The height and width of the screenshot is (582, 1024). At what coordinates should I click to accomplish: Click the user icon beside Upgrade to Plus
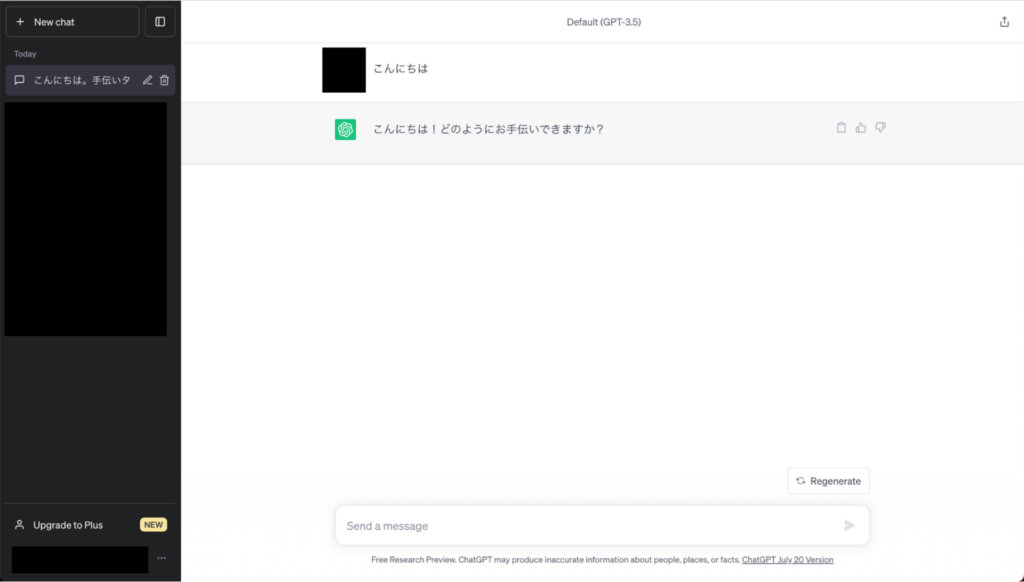tap(20, 525)
